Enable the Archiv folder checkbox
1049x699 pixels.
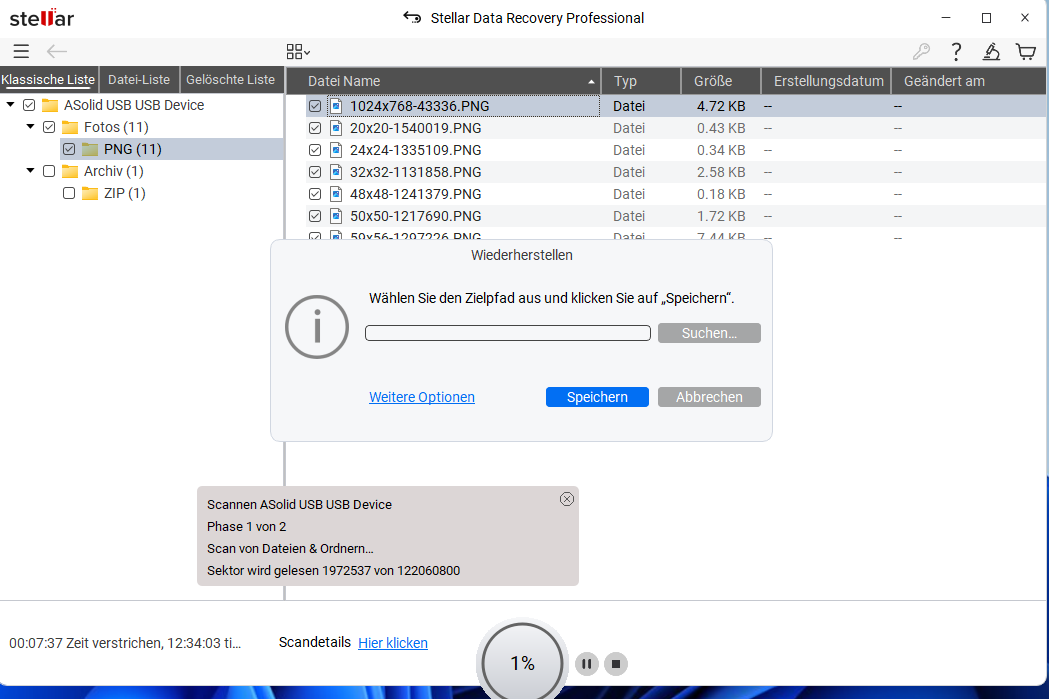(x=49, y=171)
